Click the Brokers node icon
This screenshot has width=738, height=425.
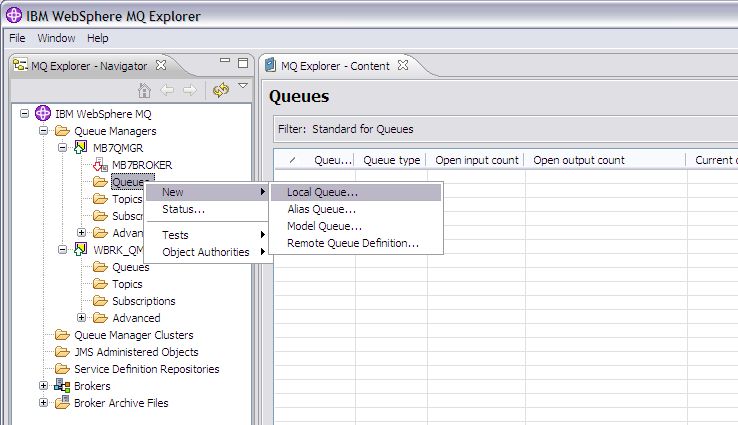click(x=62, y=385)
